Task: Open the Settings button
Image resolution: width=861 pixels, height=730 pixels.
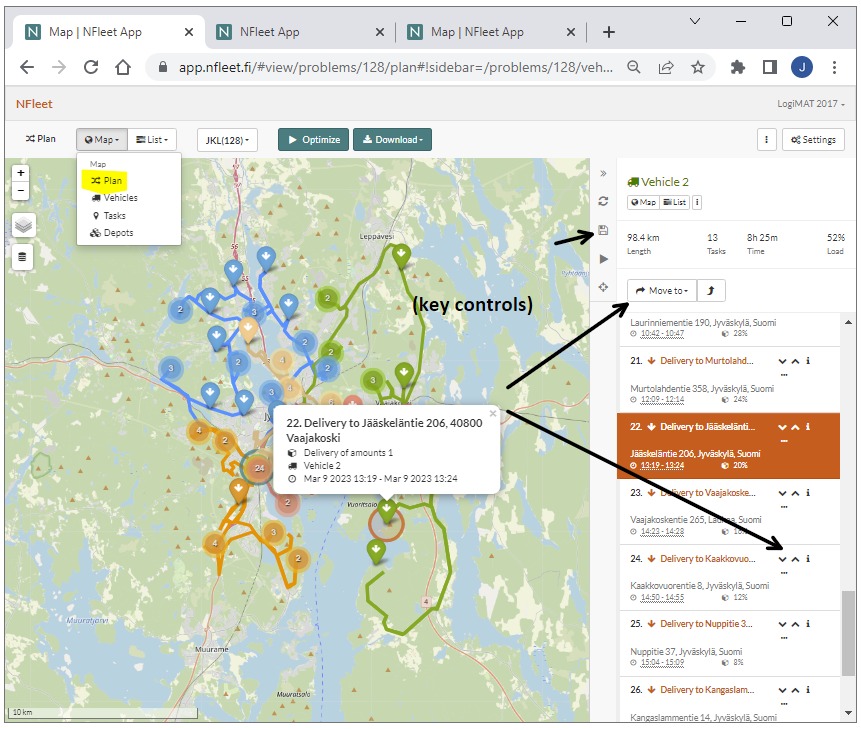Action: point(813,140)
